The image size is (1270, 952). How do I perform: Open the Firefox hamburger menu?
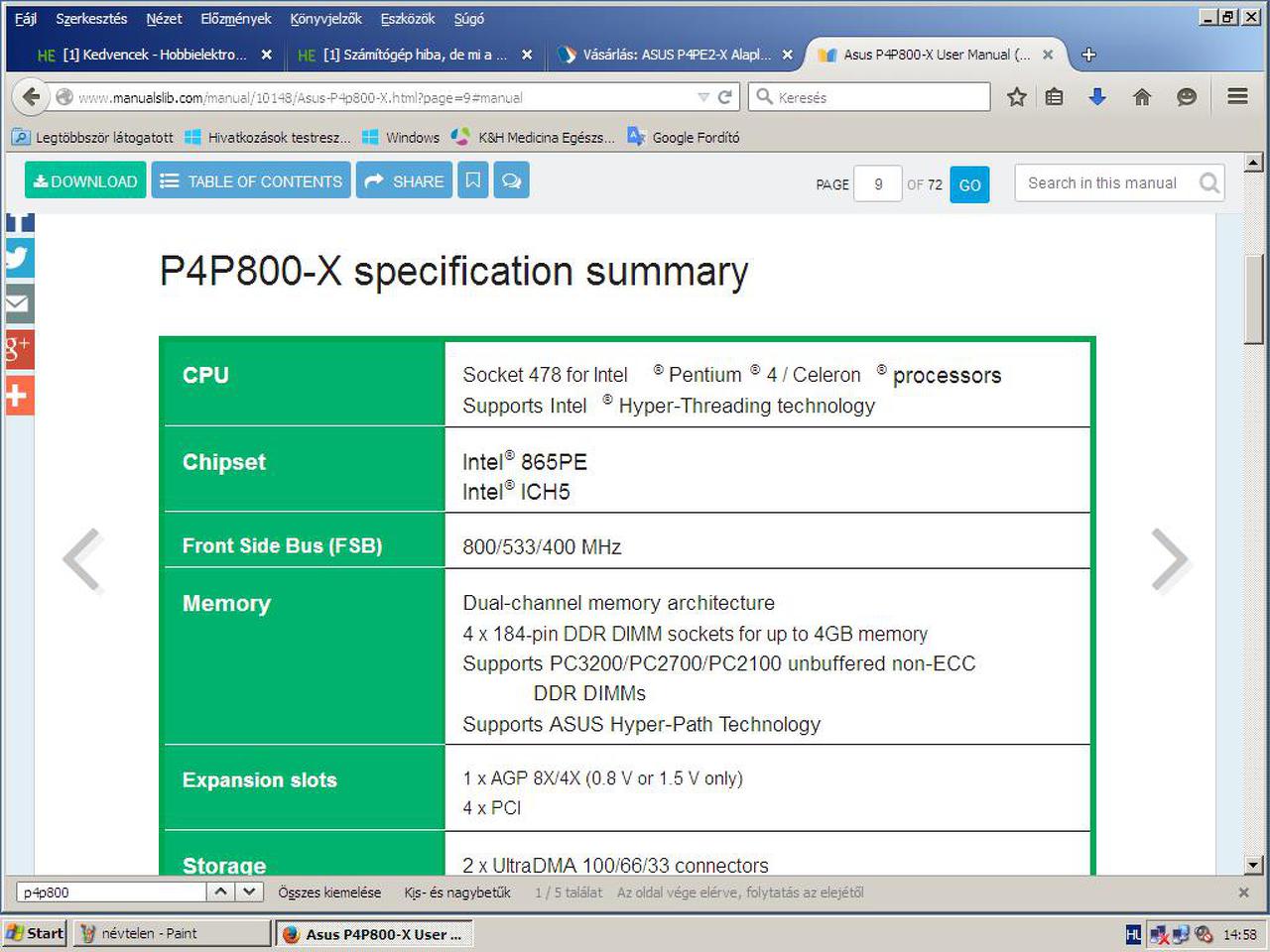1237,96
